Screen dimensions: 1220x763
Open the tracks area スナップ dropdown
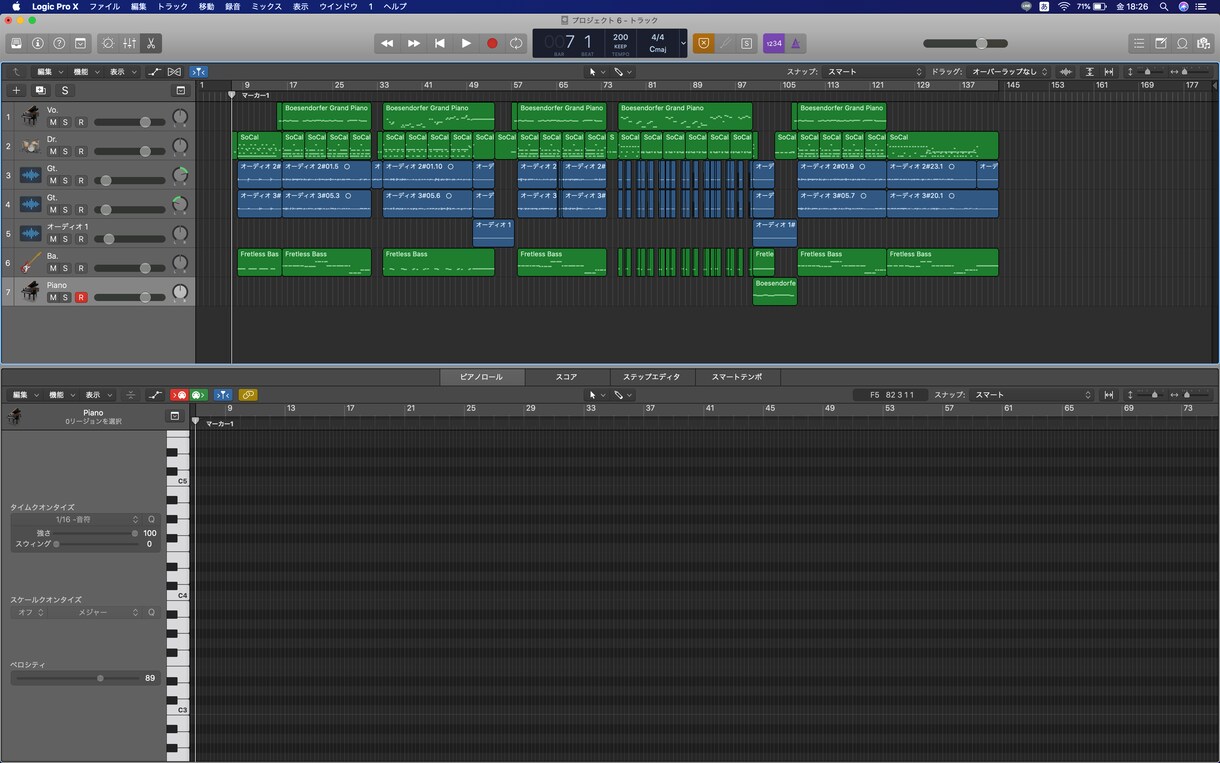pos(874,72)
